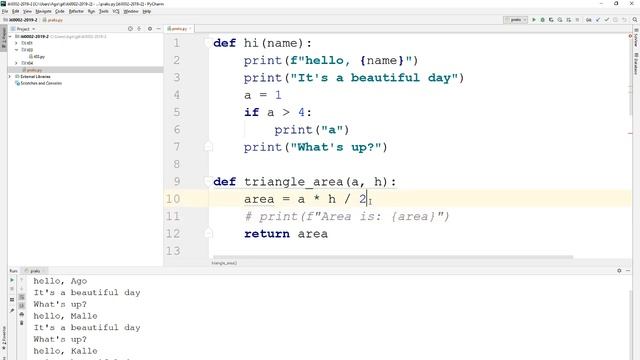The image size is (640, 360).
Task: Toggle soft-wrap in Run console
Action: [x=22, y=297]
